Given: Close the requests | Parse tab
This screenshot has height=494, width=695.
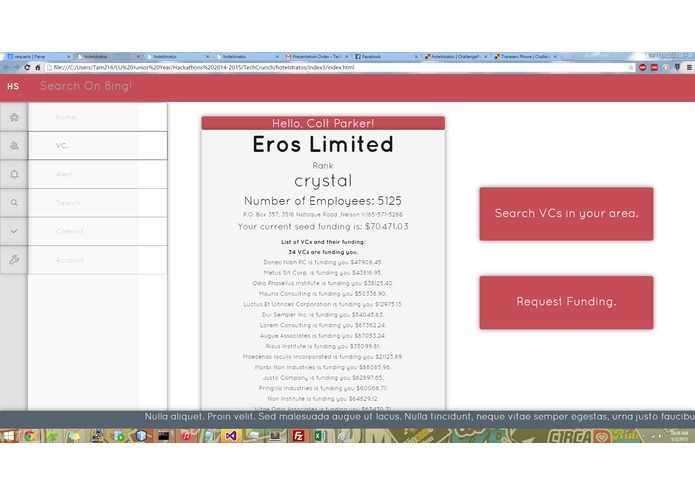Looking at the screenshot, I should tap(69, 57).
